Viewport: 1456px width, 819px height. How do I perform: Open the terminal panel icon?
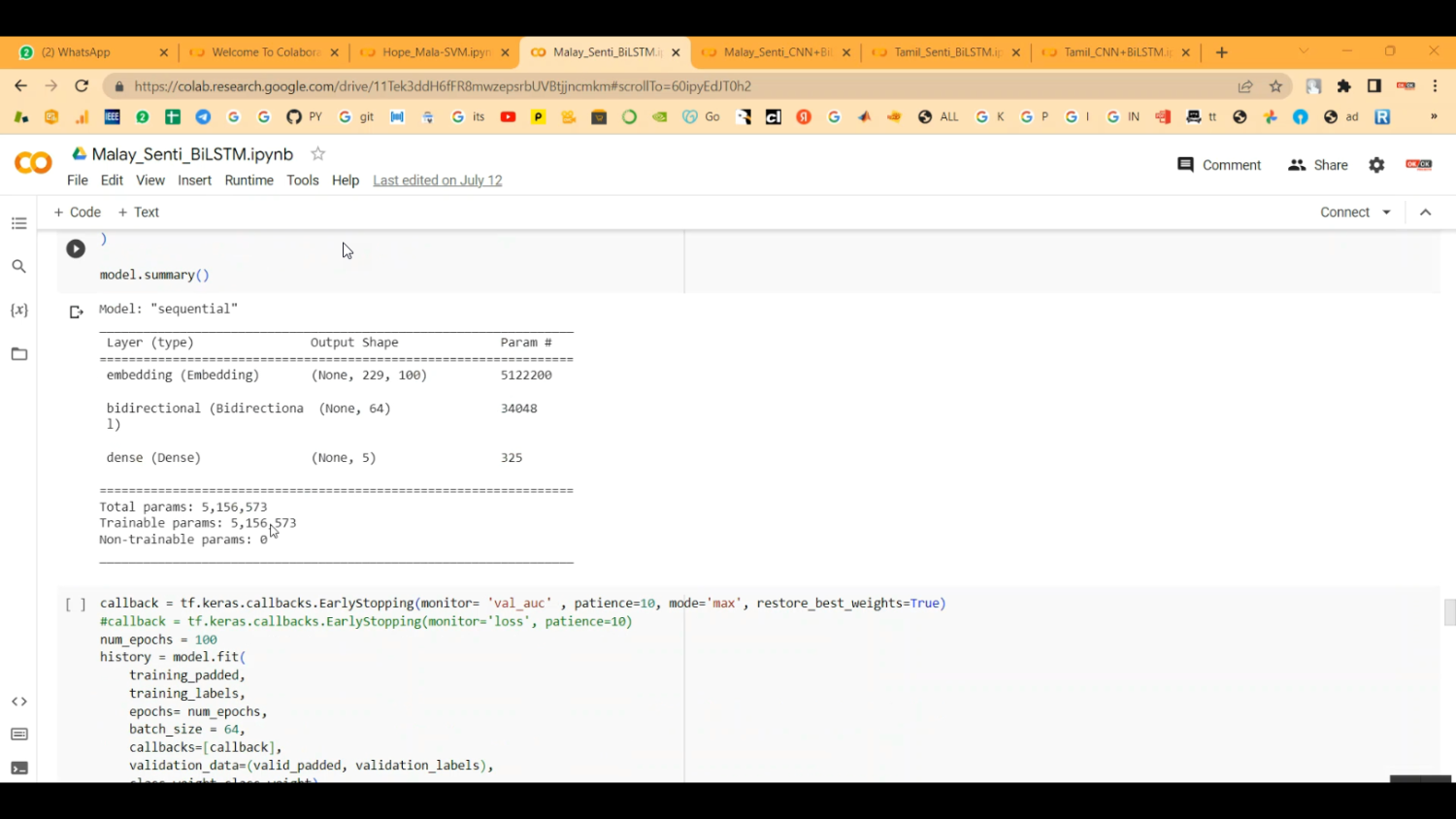[18, 768]
